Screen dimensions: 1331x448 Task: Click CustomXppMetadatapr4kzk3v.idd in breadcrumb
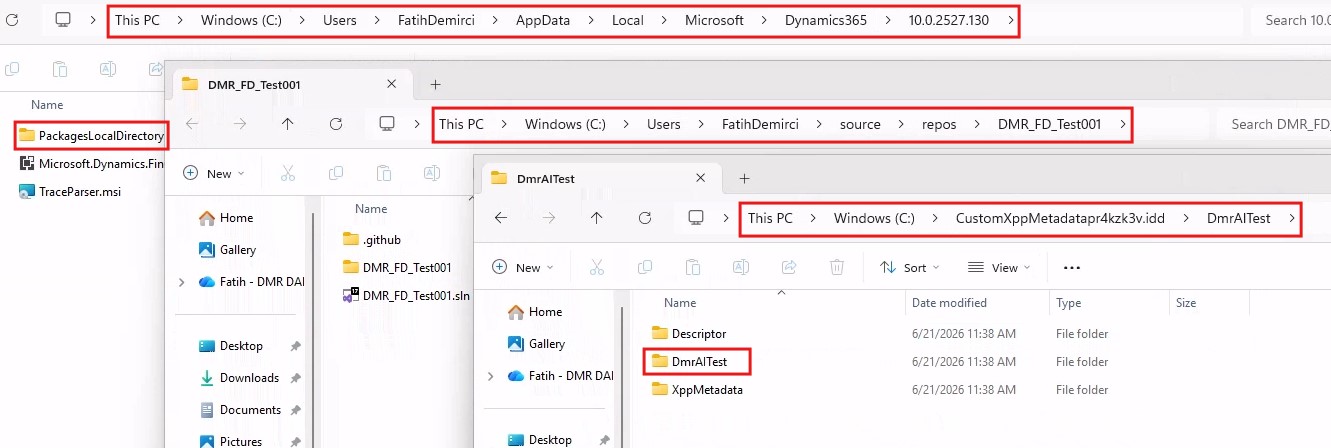click(1060, 218)
